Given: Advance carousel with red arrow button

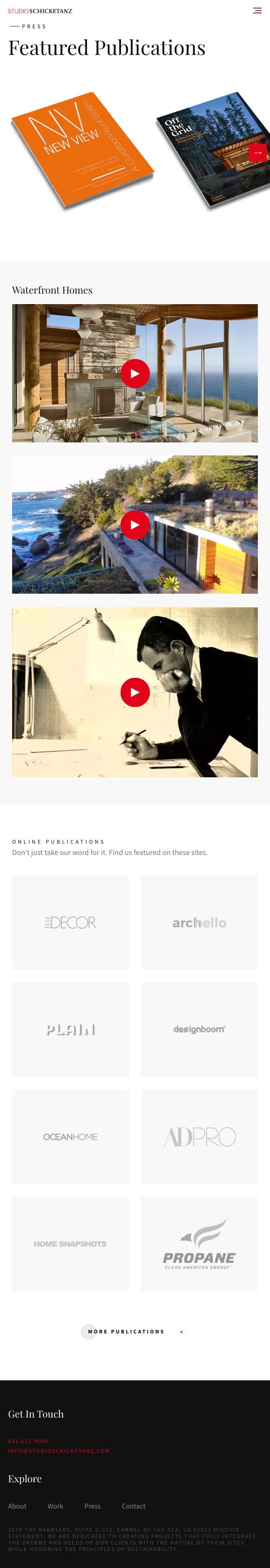Looking at the screenshot, I should pos(258,152).
